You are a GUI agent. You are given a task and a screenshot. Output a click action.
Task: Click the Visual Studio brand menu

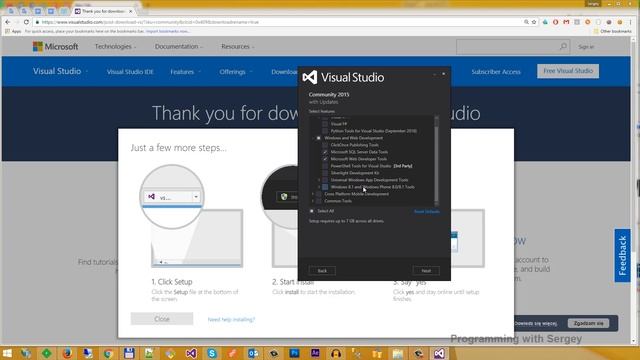coord(60,71)
